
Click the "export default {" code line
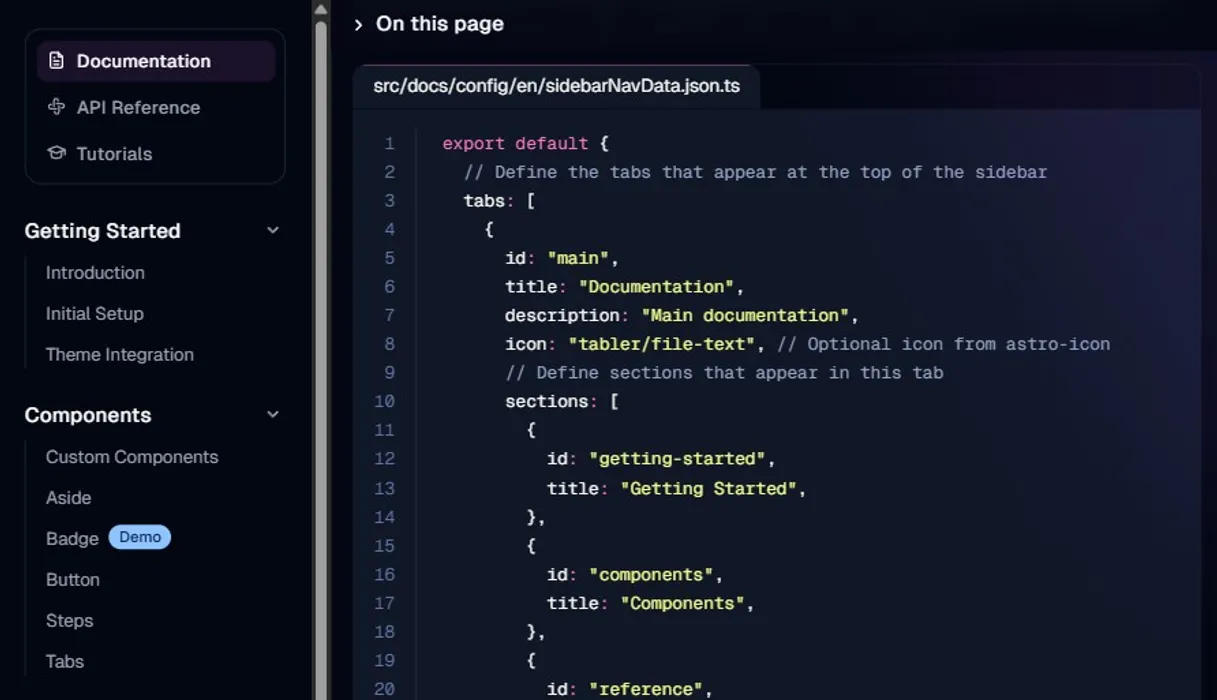tap(526, 144)
